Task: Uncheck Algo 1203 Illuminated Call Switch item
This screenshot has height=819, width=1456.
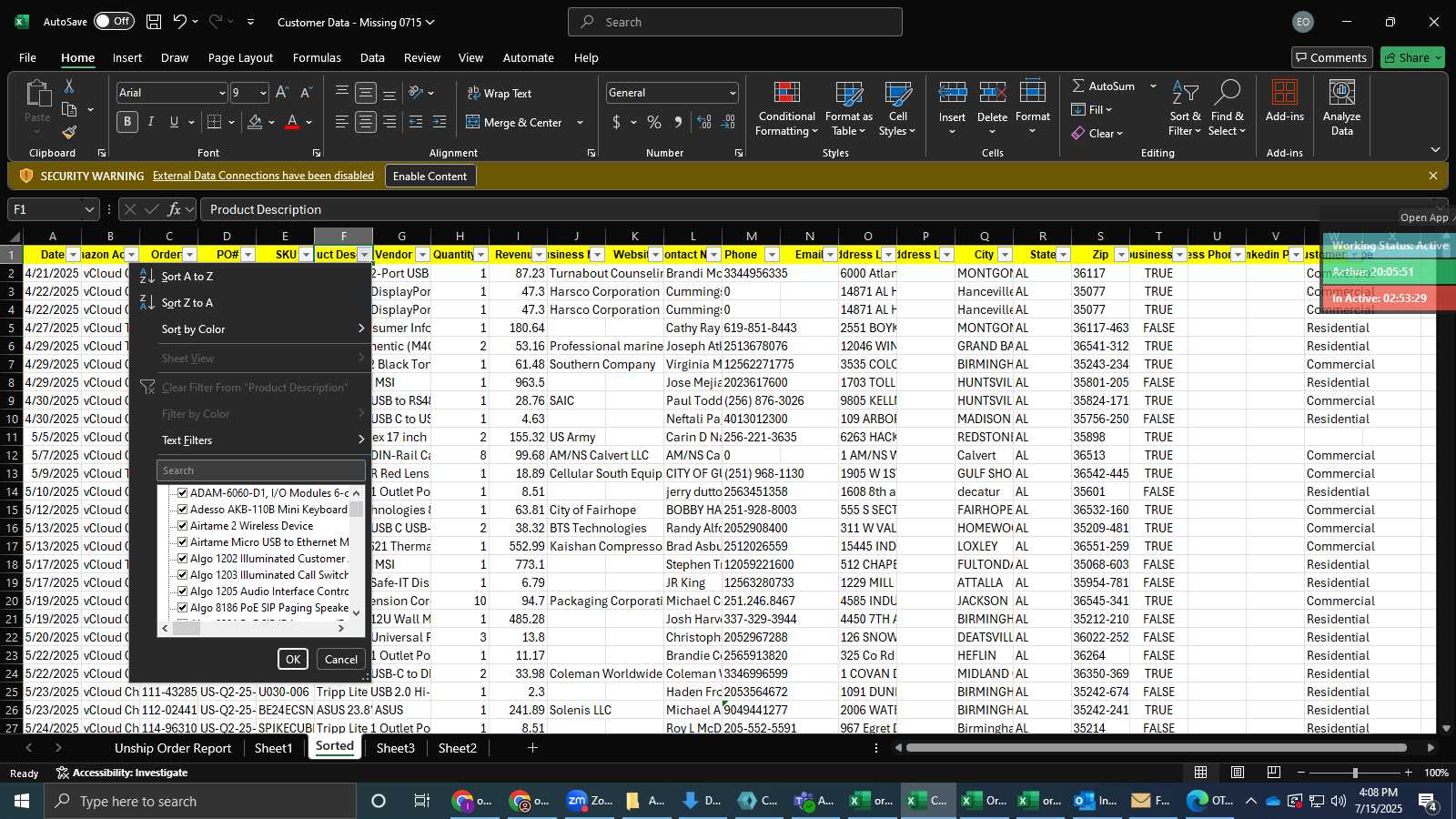Action: pos(182,575)
